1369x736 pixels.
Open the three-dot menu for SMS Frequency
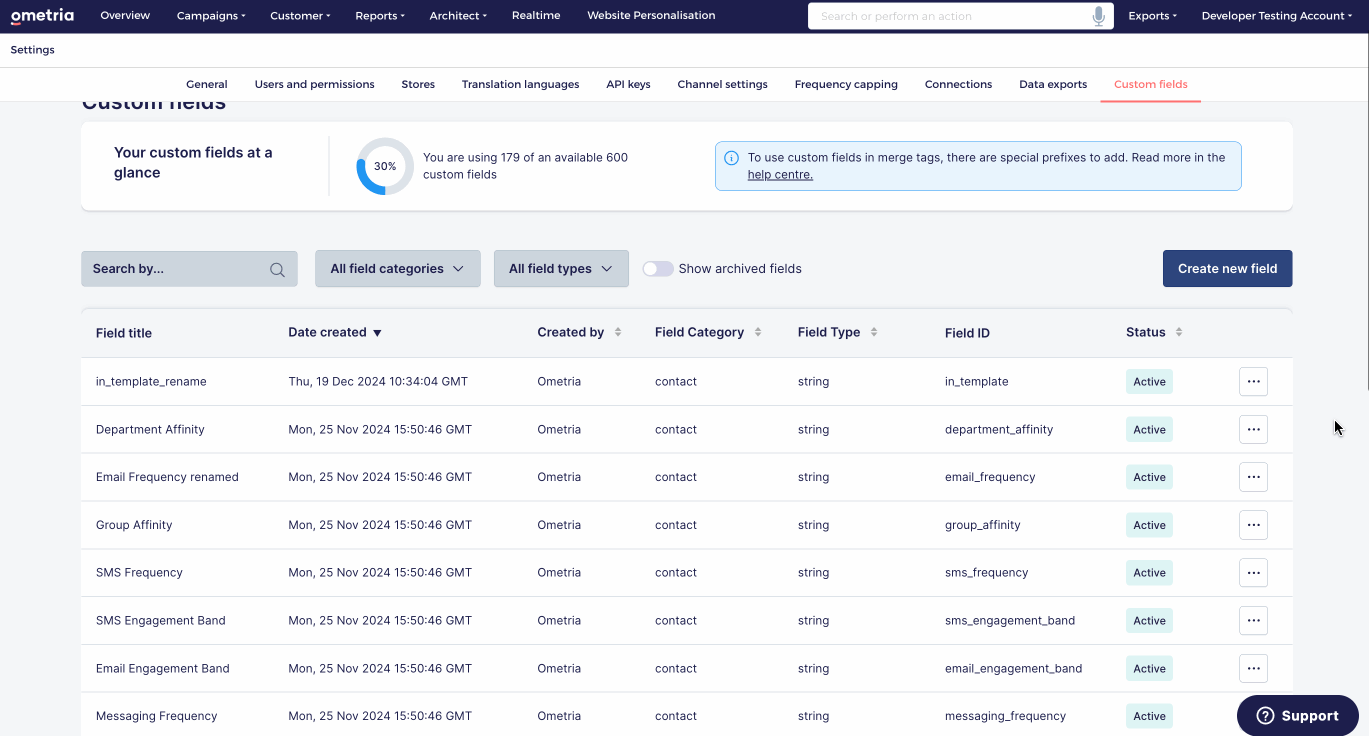[1253, 573]
